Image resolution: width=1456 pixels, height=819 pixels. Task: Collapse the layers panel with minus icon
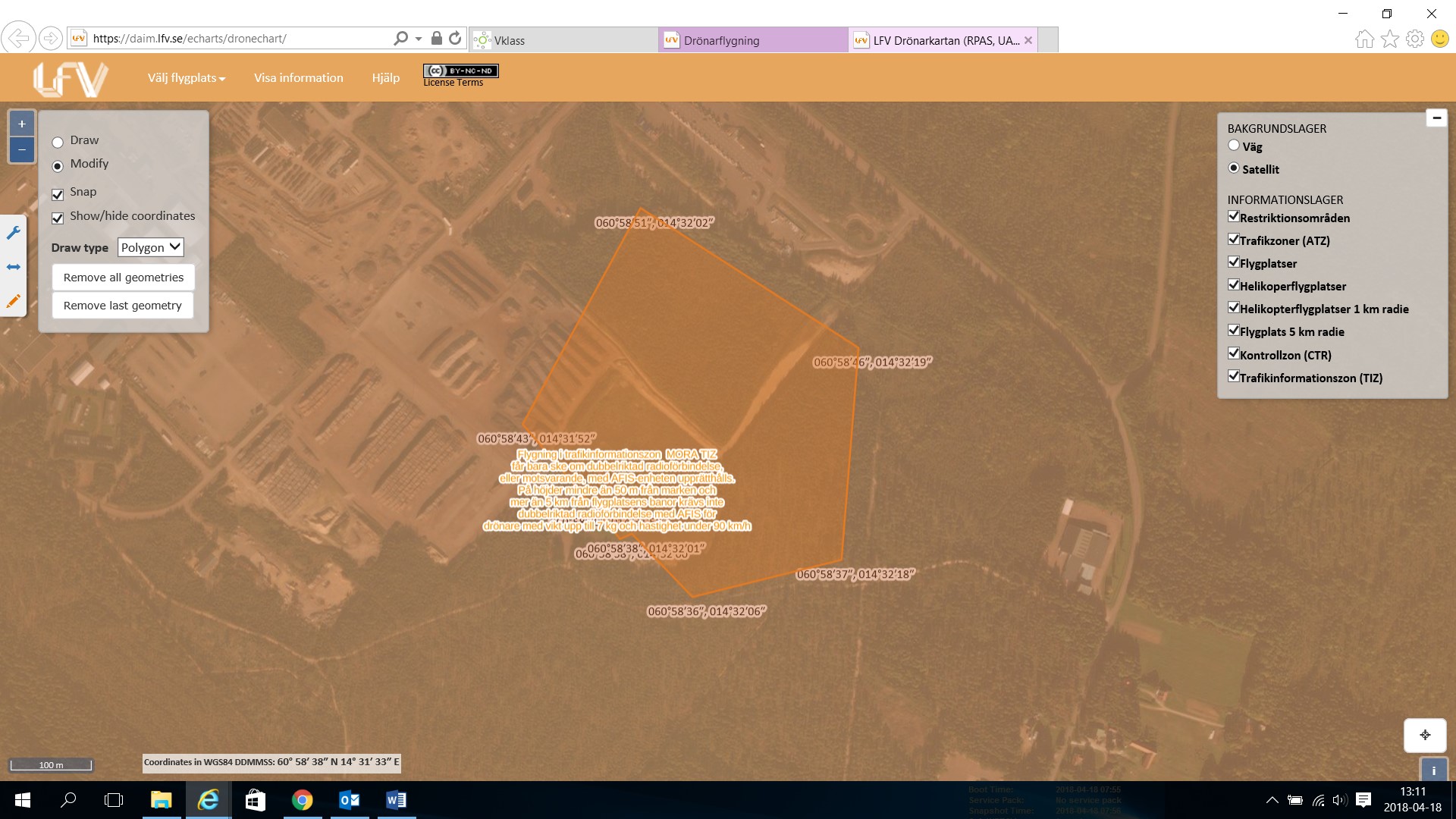[x=1436, y=118]
